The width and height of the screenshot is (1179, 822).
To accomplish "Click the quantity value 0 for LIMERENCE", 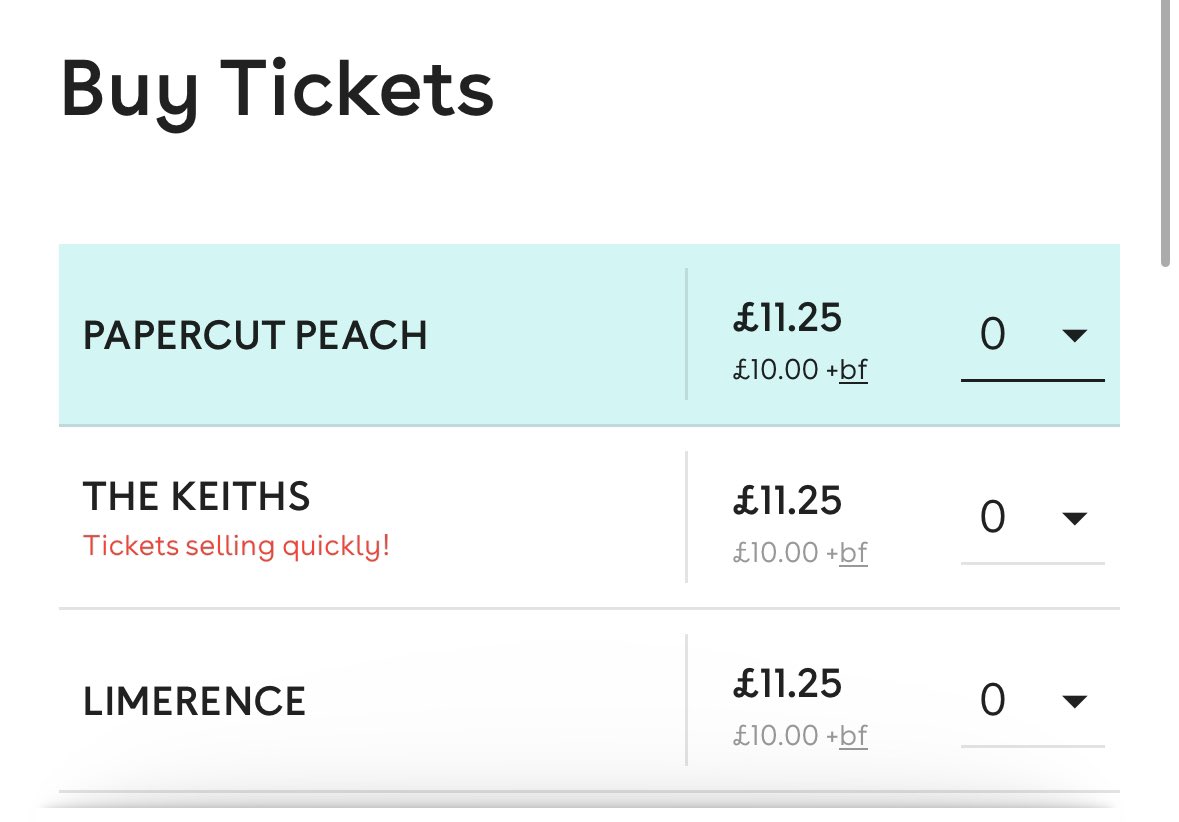I will pyautogui.click(x=992, y=702).
